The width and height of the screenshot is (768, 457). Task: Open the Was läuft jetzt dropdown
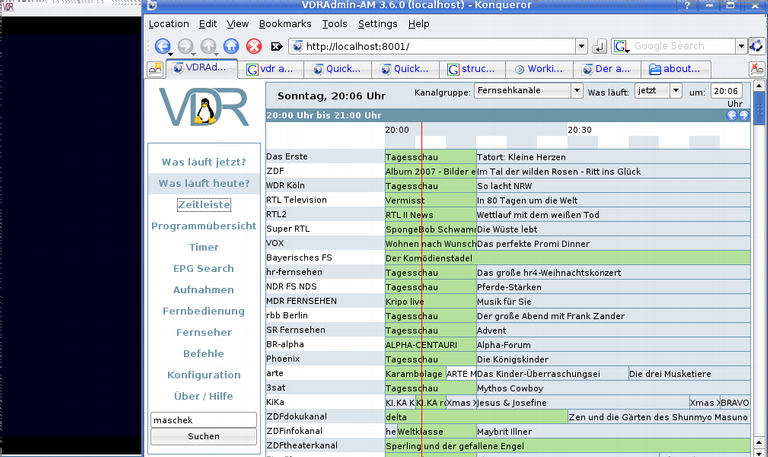click(658, 91)
